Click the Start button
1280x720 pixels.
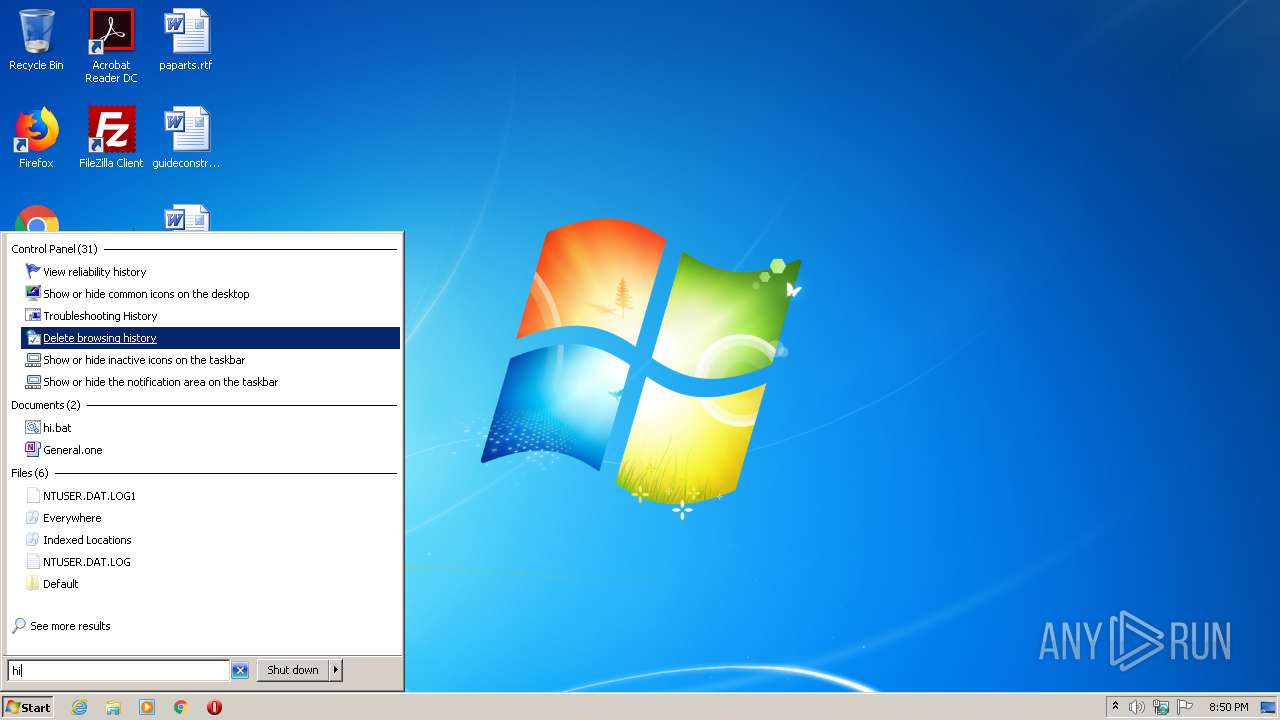click(x=28, y=707)
